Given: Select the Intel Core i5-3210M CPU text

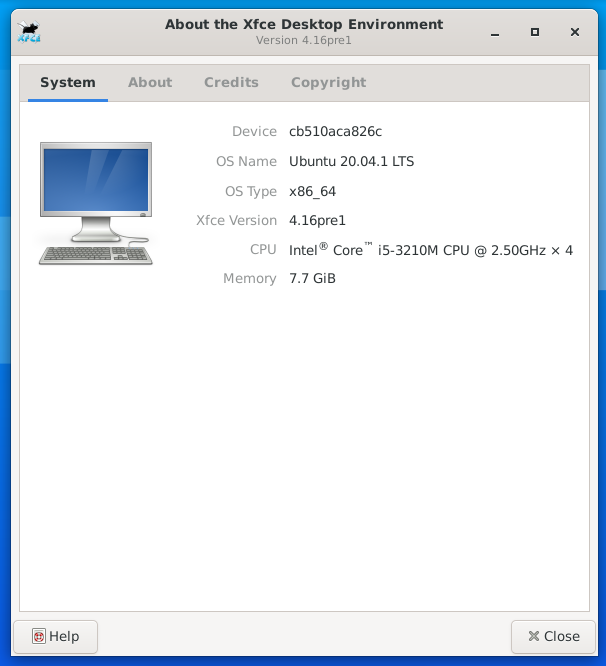Looking at the screenshot, I should point(431,250).
